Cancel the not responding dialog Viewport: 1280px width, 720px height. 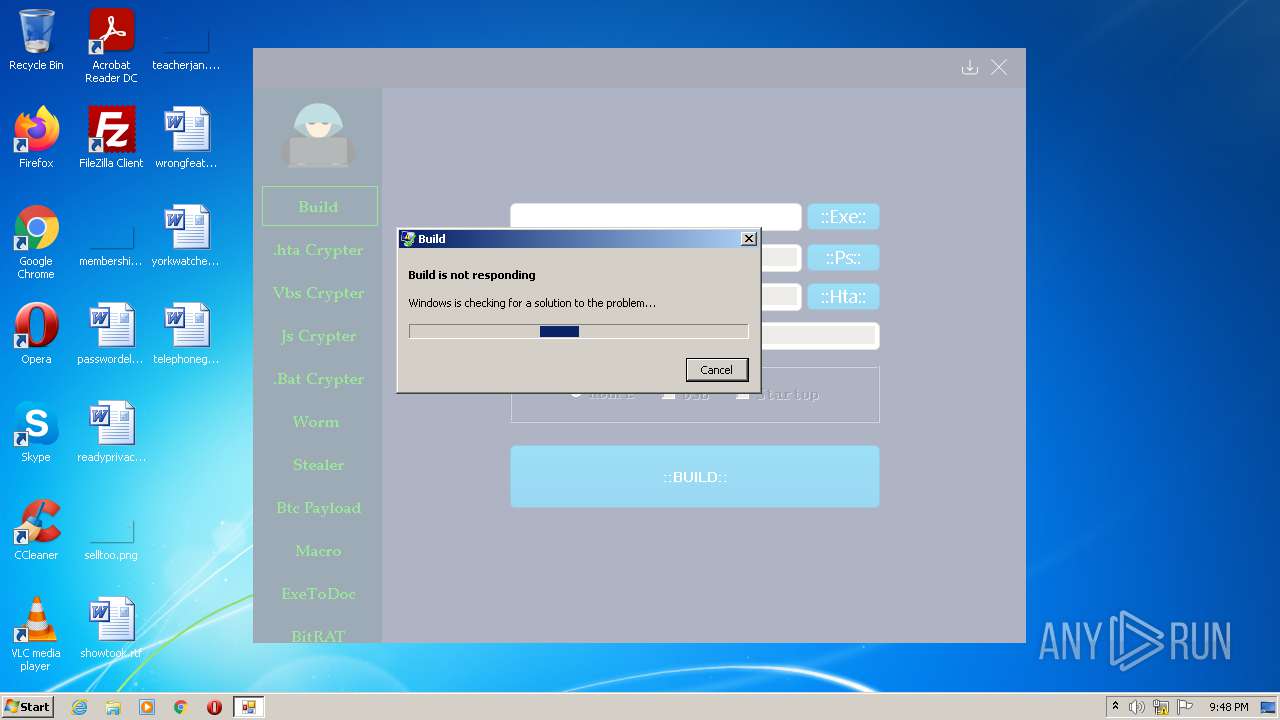click(x=716, y=370)
